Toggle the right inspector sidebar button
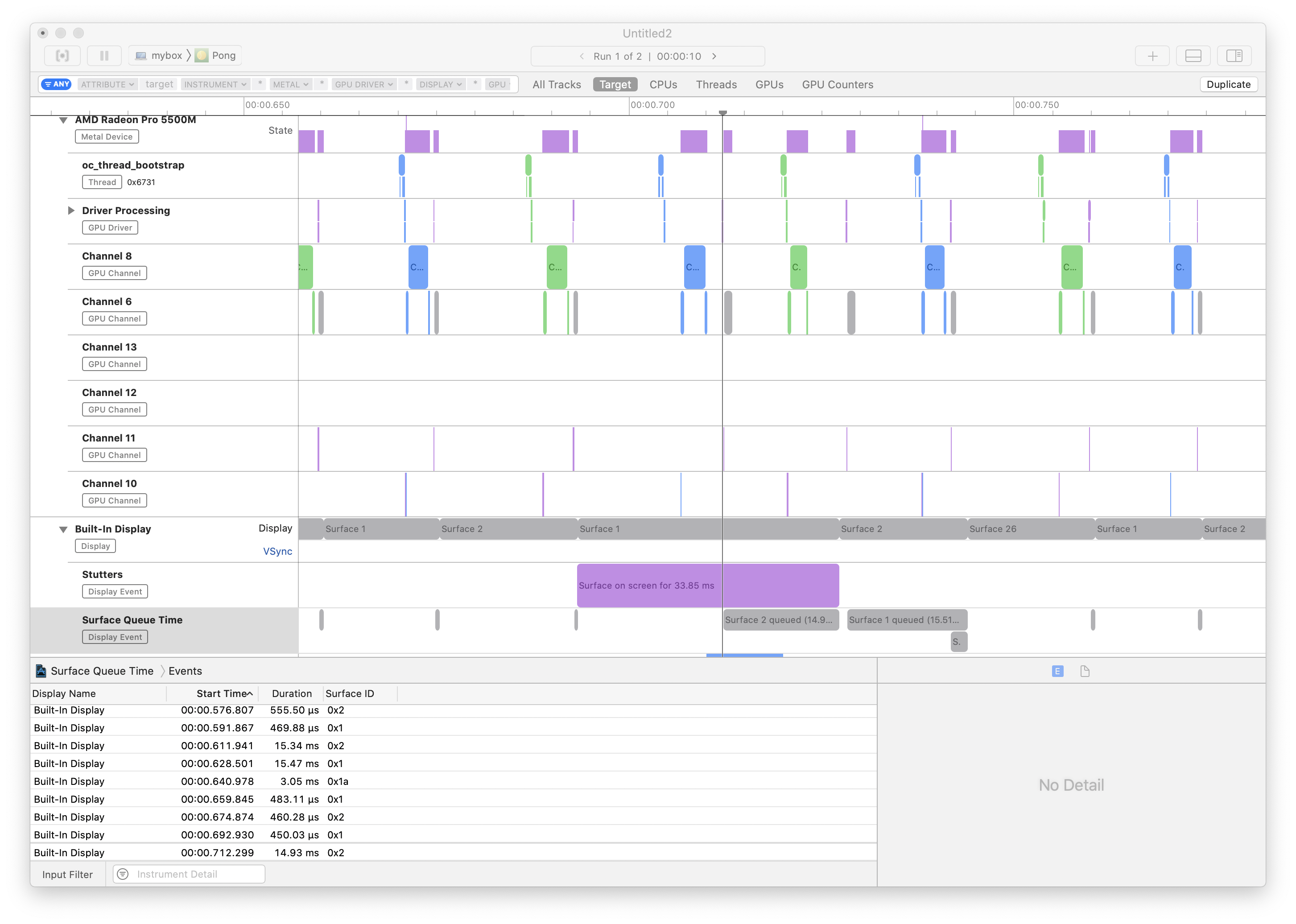Viewport: 1296px width, 924px height. coord(1234,56)
